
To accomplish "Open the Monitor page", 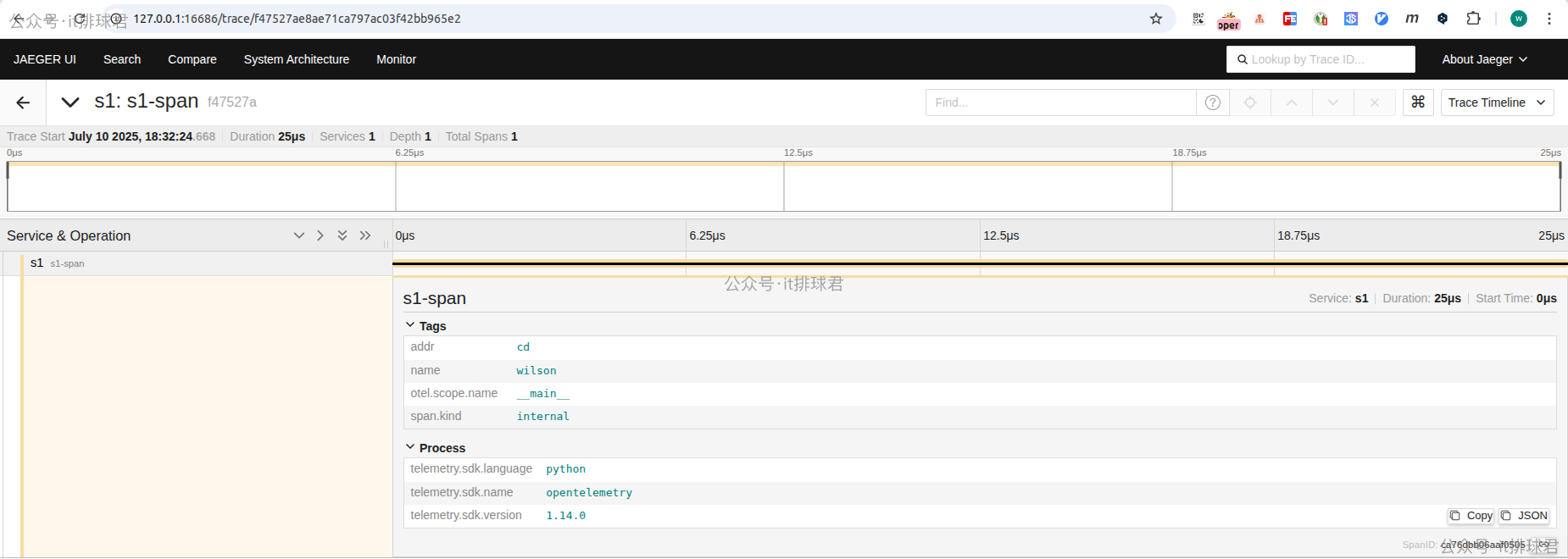I will tap(397, 59).
